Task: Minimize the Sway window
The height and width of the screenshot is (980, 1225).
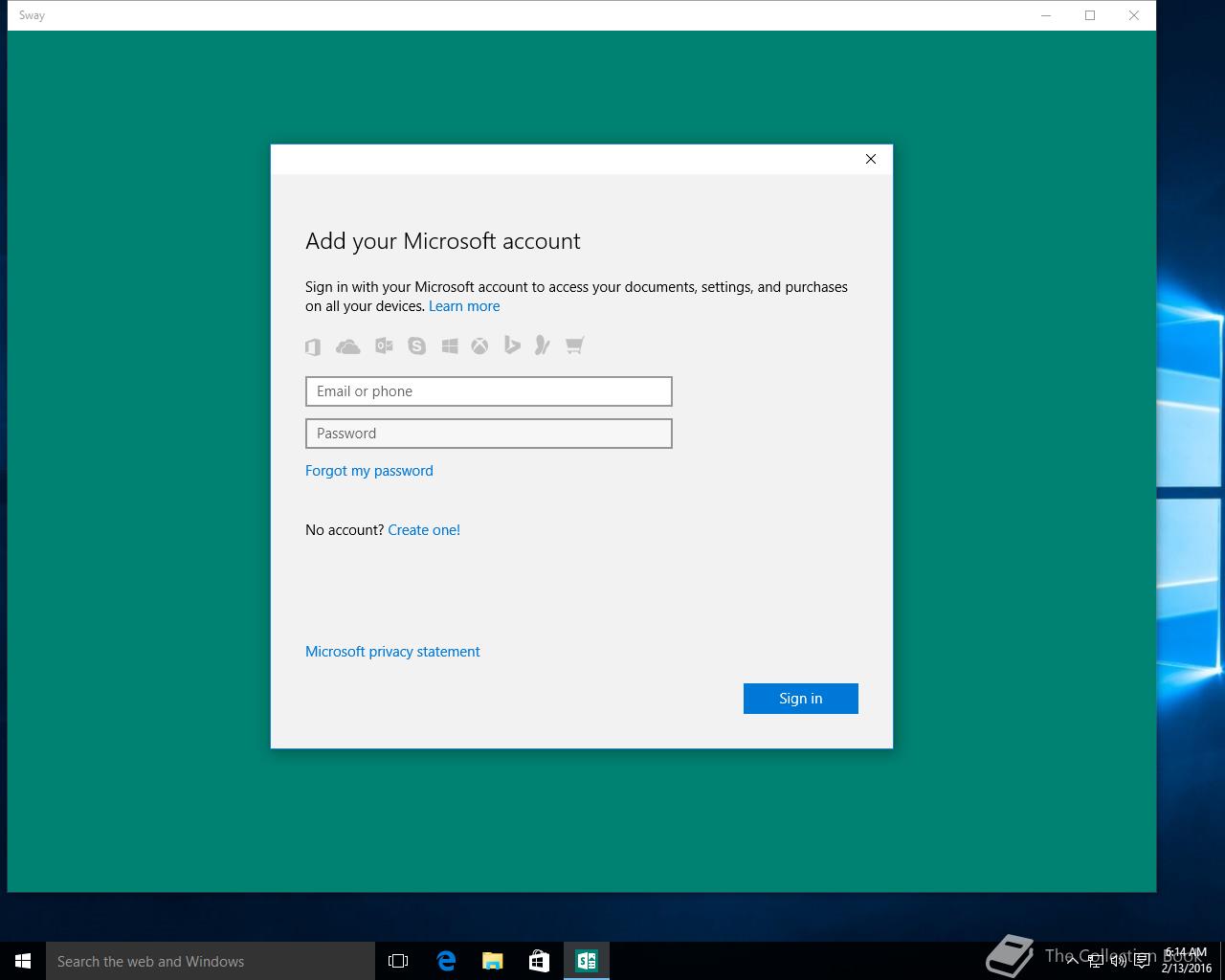Action: pyautogui.click(x=1046, y=15)
